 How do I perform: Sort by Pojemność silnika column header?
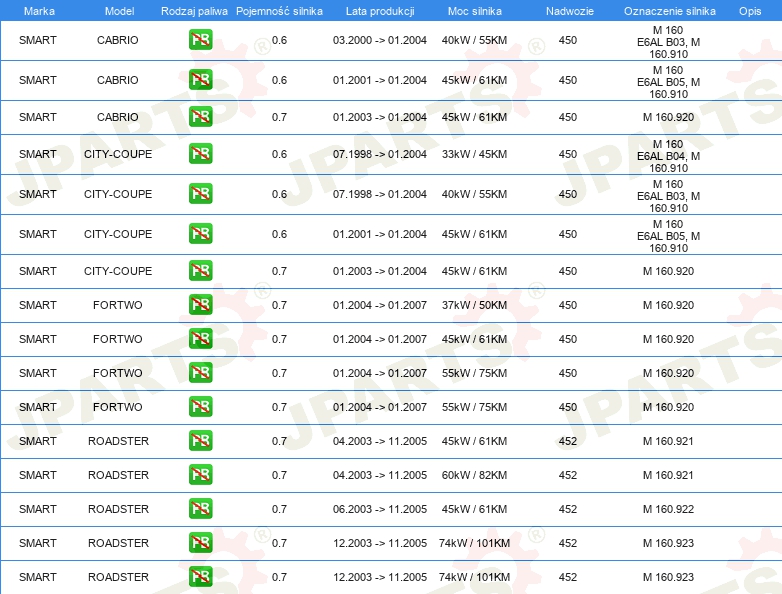click(x=279, y=10)
